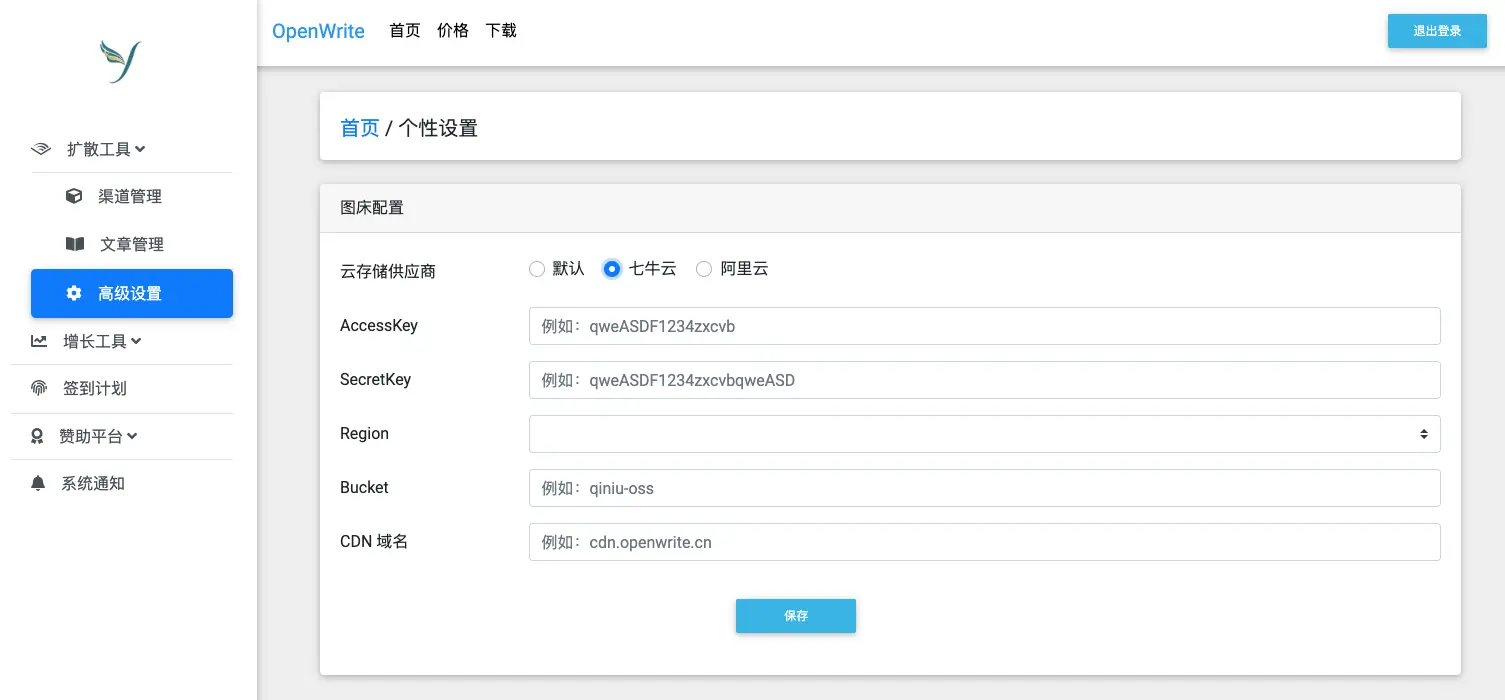Focus the CDN 域名 input field
Image resolution: width=1505 pixels, height=700 pixels.
[984, 542]
